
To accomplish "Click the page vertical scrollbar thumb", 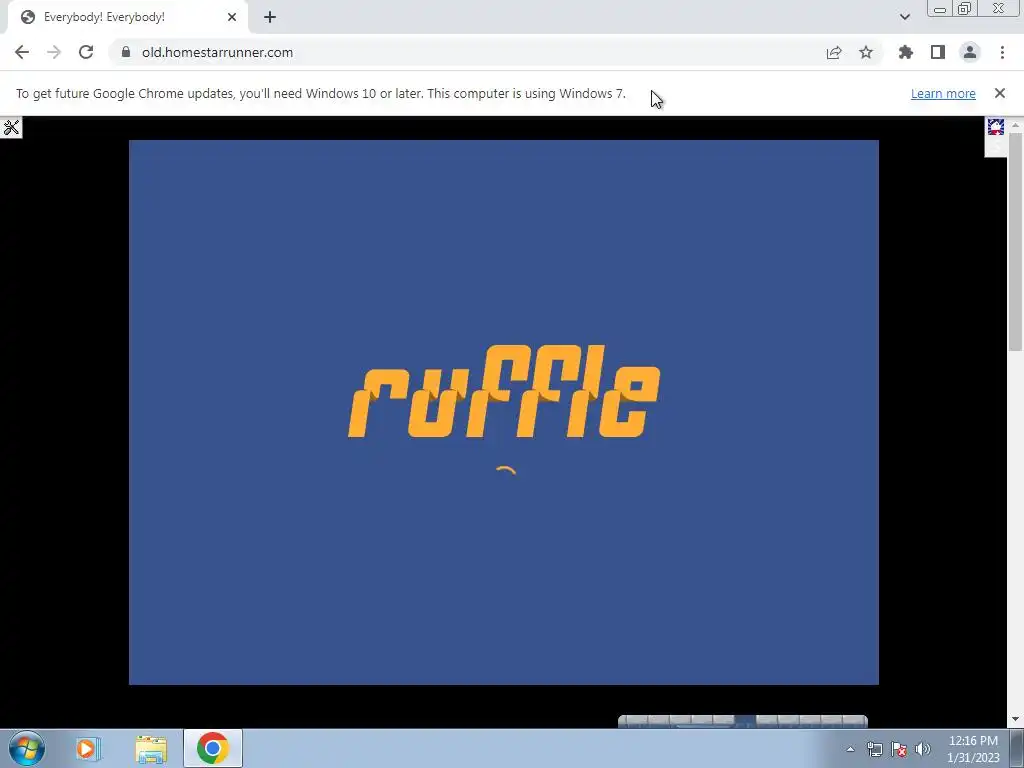I will point(1016,242).
